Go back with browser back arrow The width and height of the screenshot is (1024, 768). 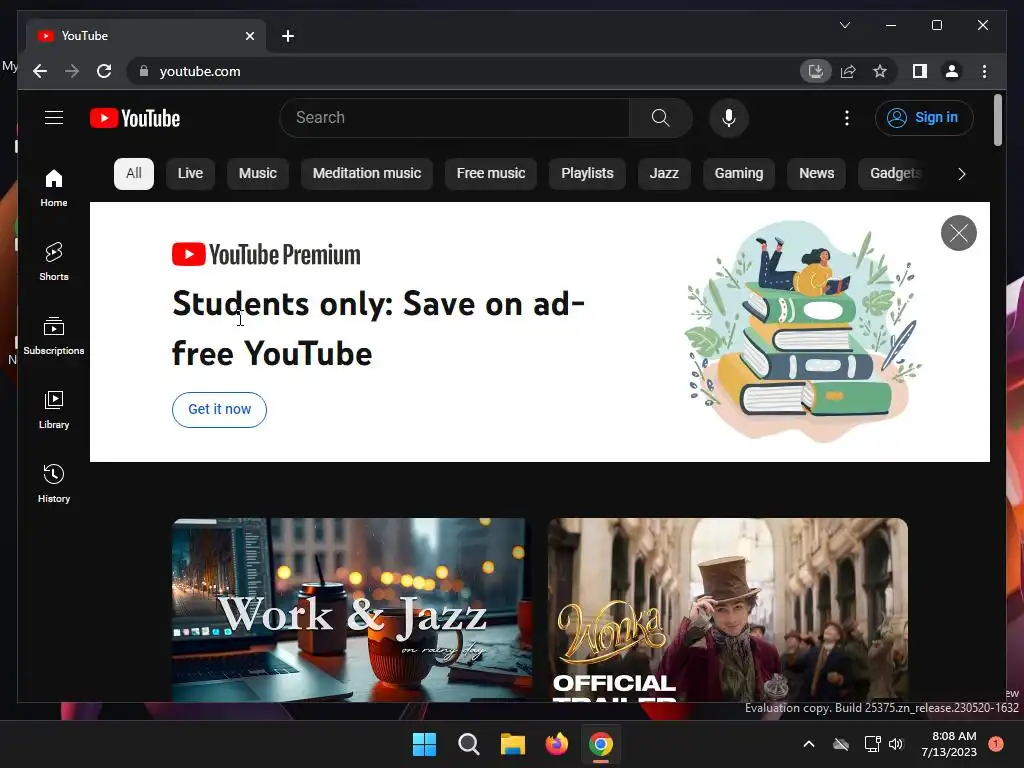click(x=40, y=71)
